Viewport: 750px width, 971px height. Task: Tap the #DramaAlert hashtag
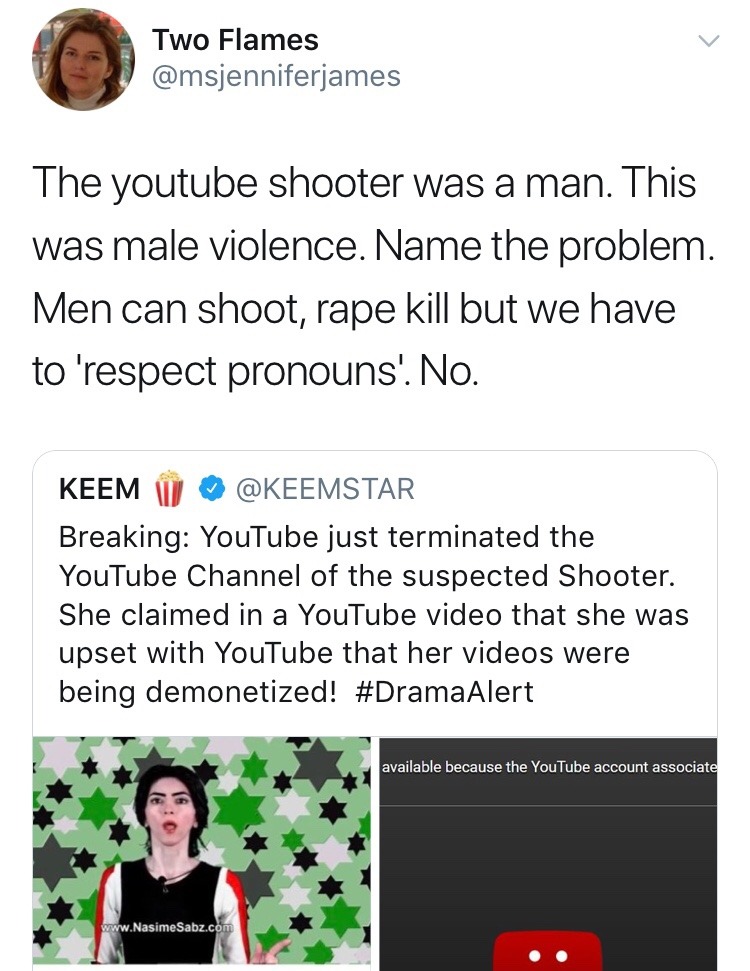pyautogui.click(x=444, y=692)
